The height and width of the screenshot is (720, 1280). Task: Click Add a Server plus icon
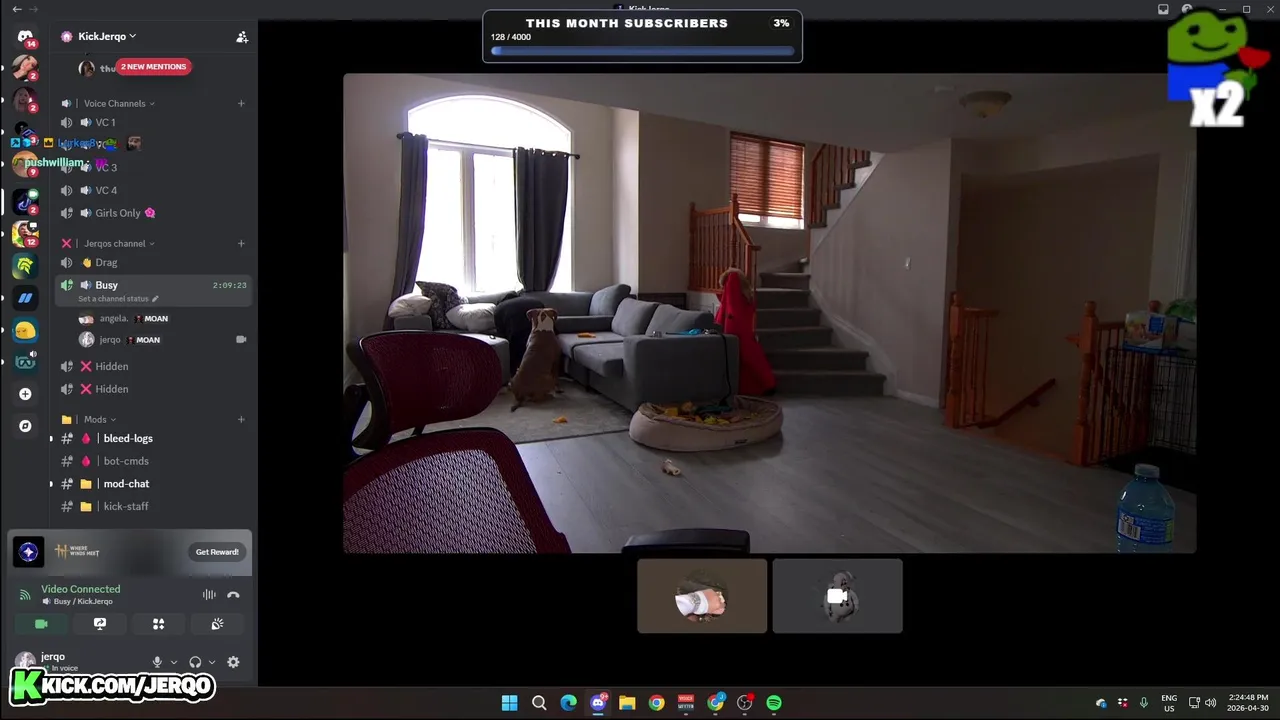click(x=25, y=394)
